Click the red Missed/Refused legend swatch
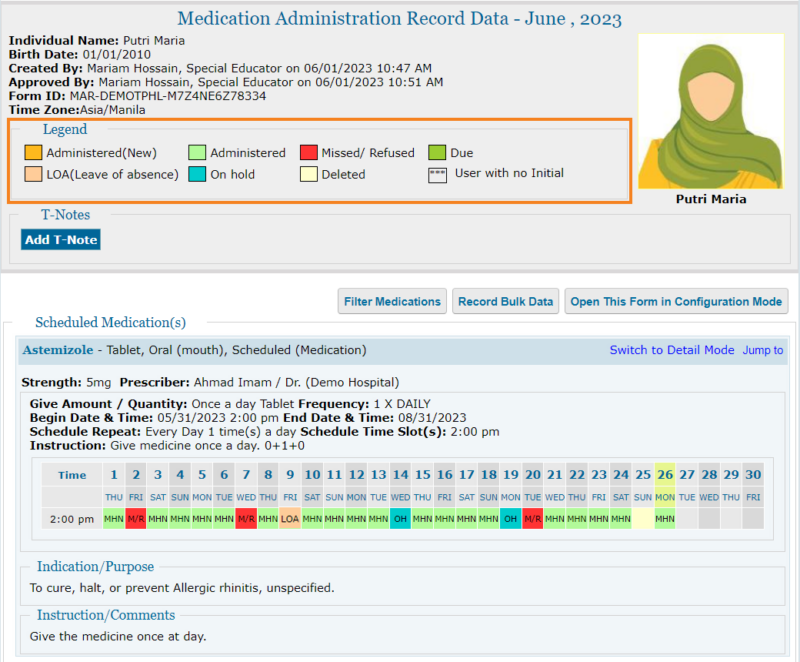Screen dimensions: 800x662 point(308,153)
